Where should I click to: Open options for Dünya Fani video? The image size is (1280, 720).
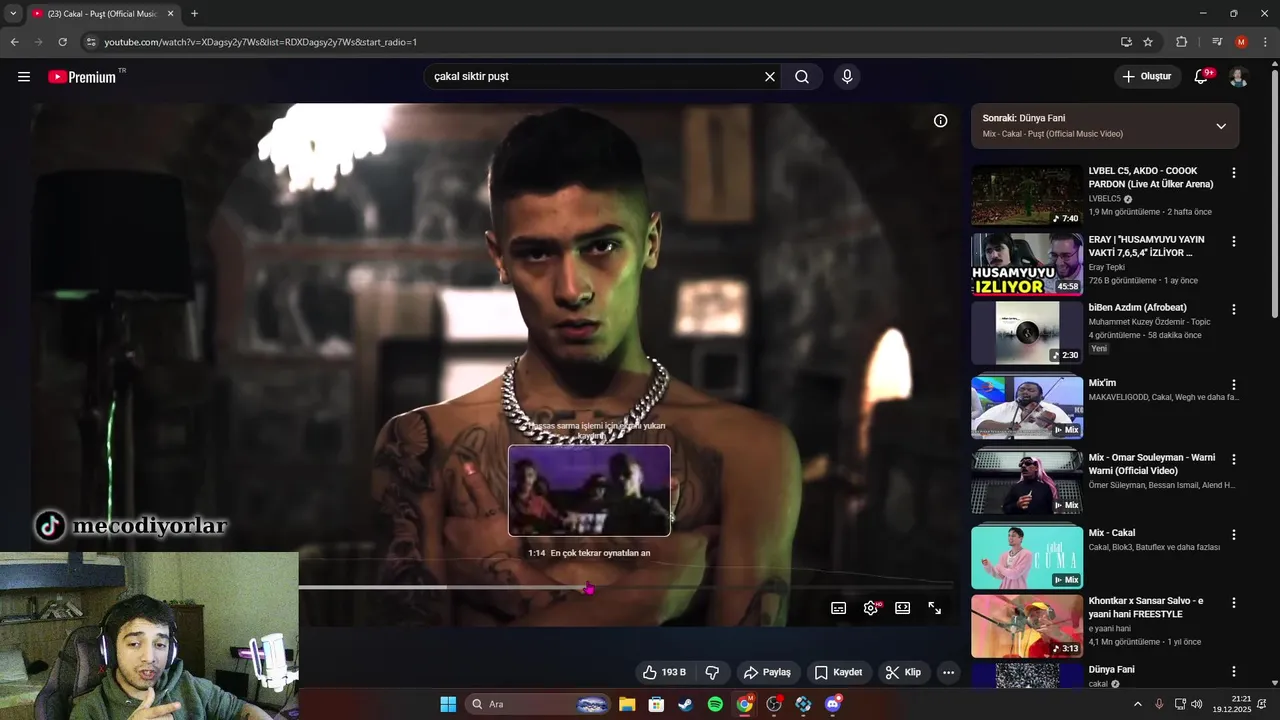click(x=1234, y=672)
